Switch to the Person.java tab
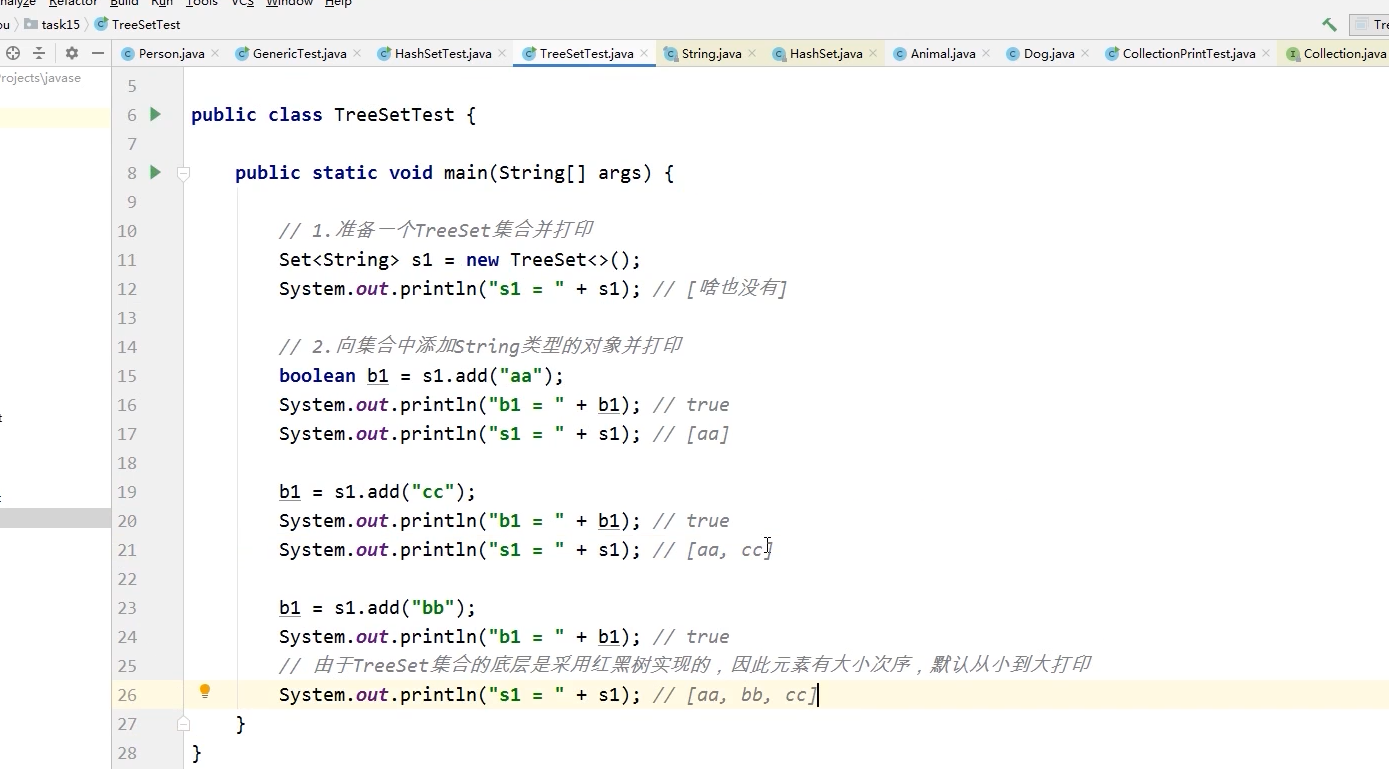The height and width of the screenshot is (769, 1389). click(171, 54)
